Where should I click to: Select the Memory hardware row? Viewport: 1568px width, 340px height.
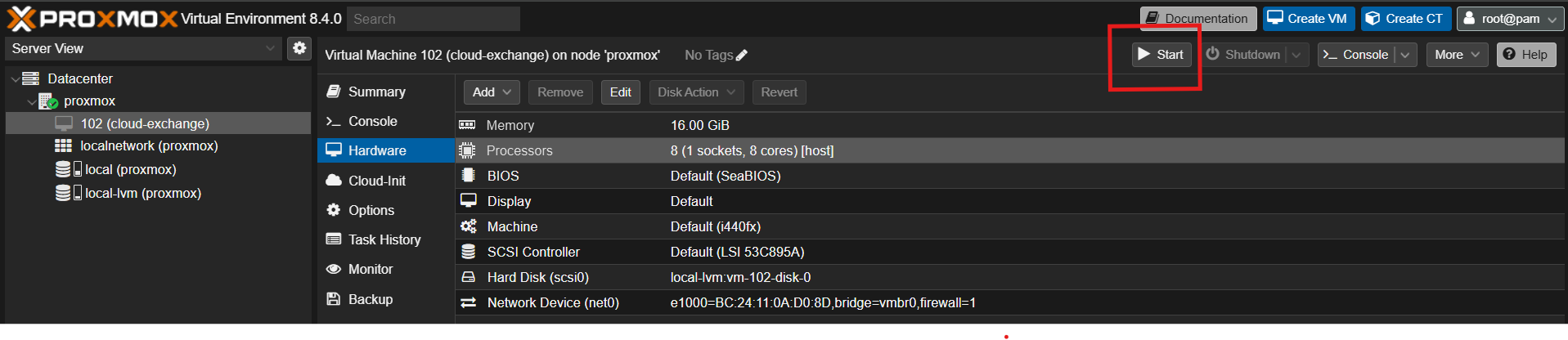click(1009, 125)
